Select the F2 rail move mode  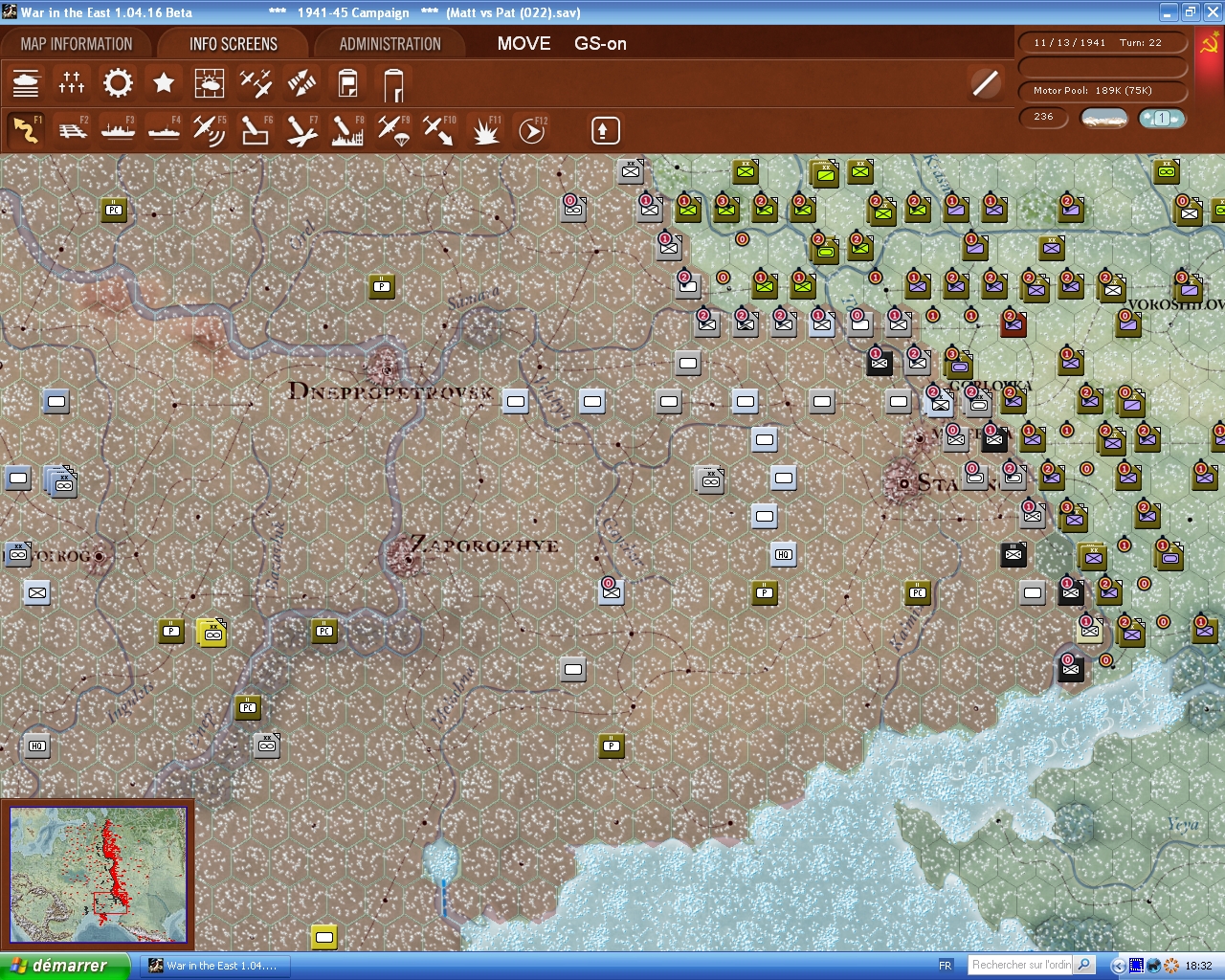72,130
